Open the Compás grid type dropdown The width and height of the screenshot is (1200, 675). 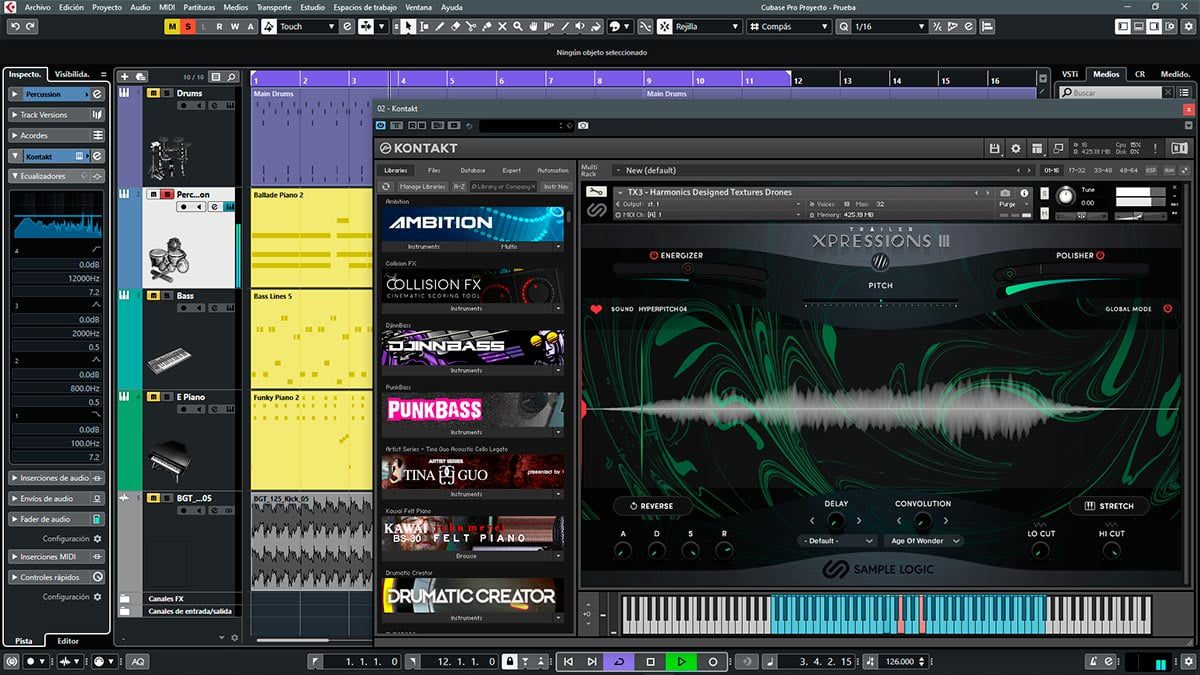pyautogui.click(x=787, y=26)
